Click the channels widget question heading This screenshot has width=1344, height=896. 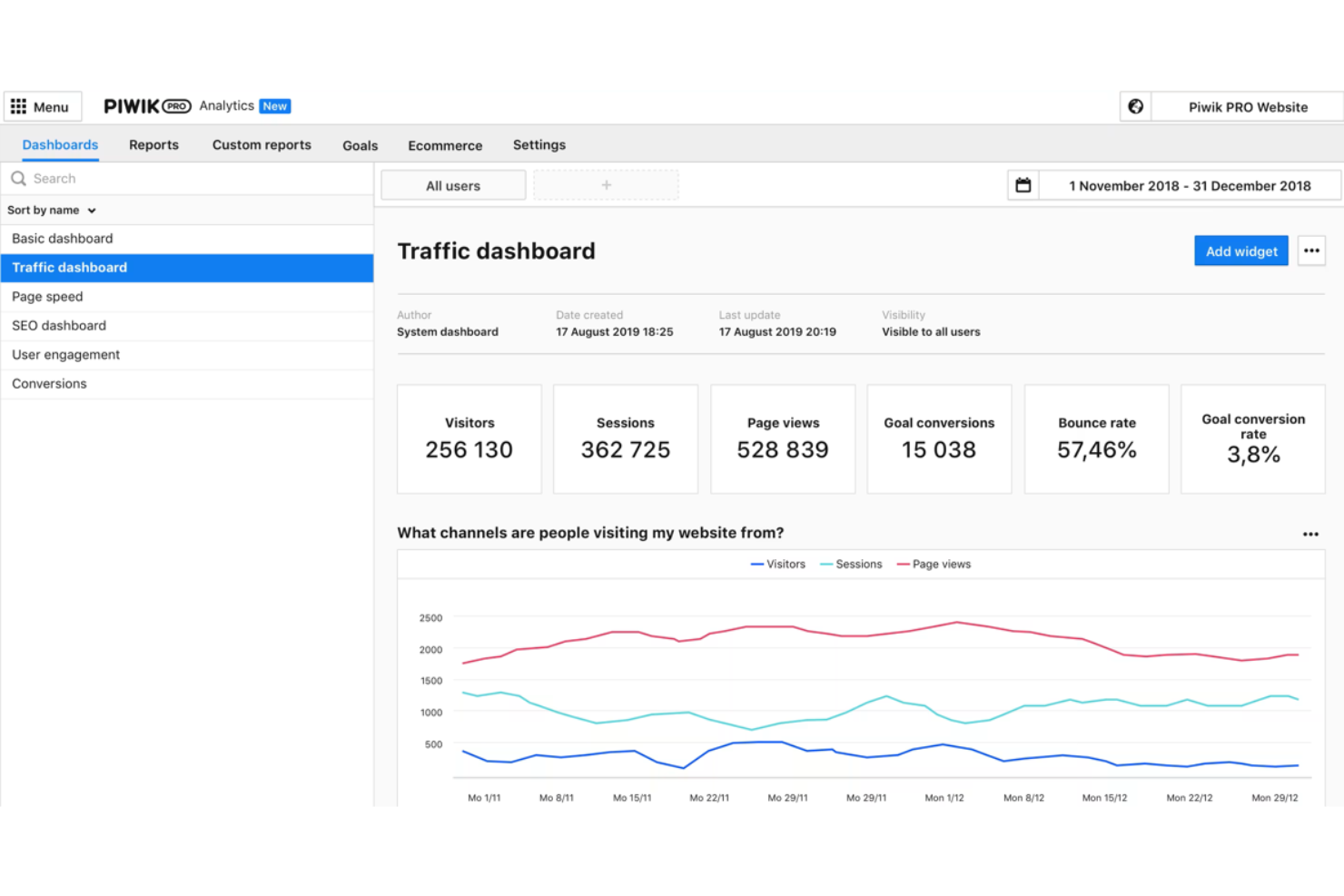[x=590, y=533]
